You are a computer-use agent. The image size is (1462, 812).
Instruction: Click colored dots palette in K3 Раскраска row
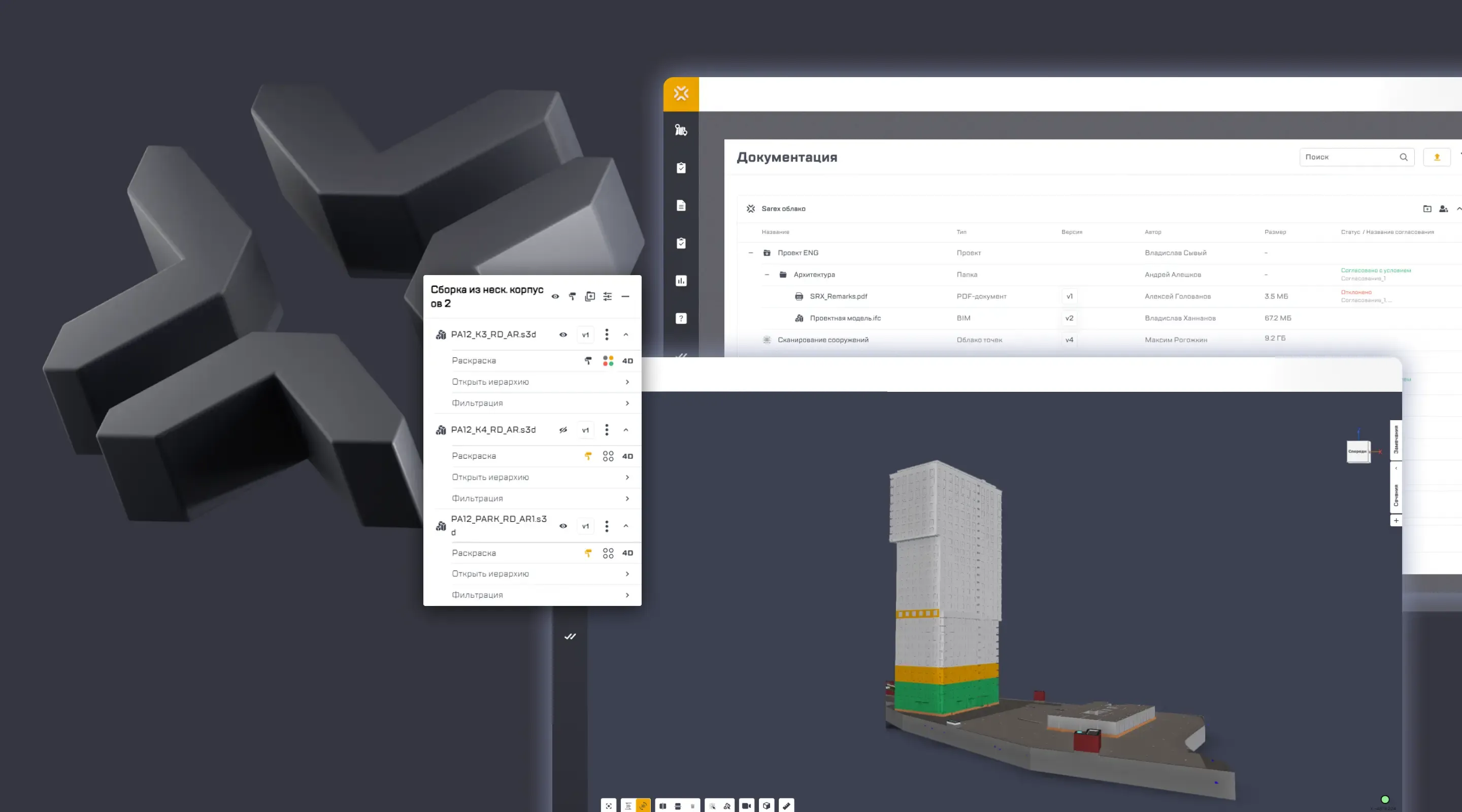pos(608,361)
